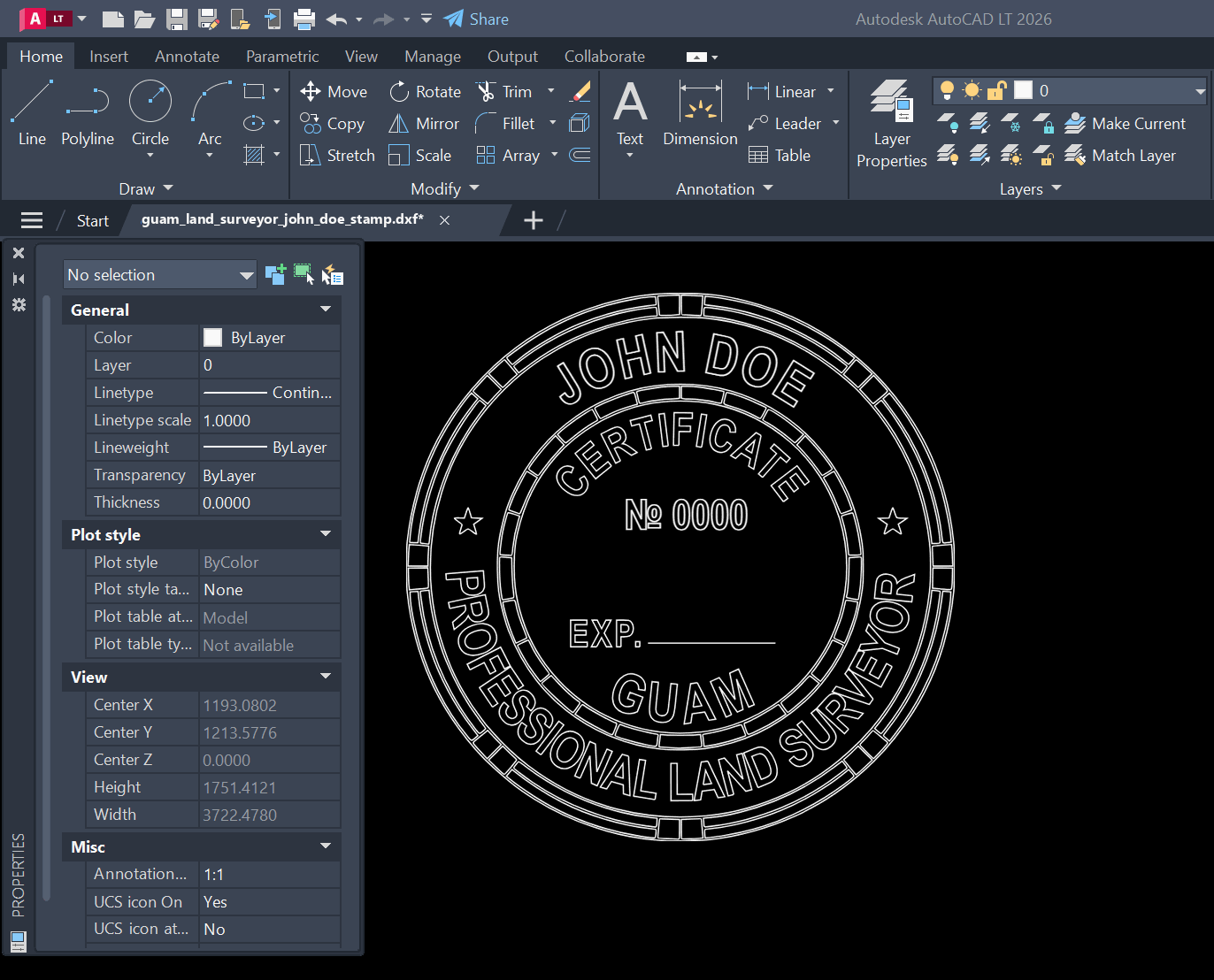This screenshot has height=980, width=1214.
Task: Open the file tabs hamburger menu
Action: pyautogui.click(x=32, y=220)
